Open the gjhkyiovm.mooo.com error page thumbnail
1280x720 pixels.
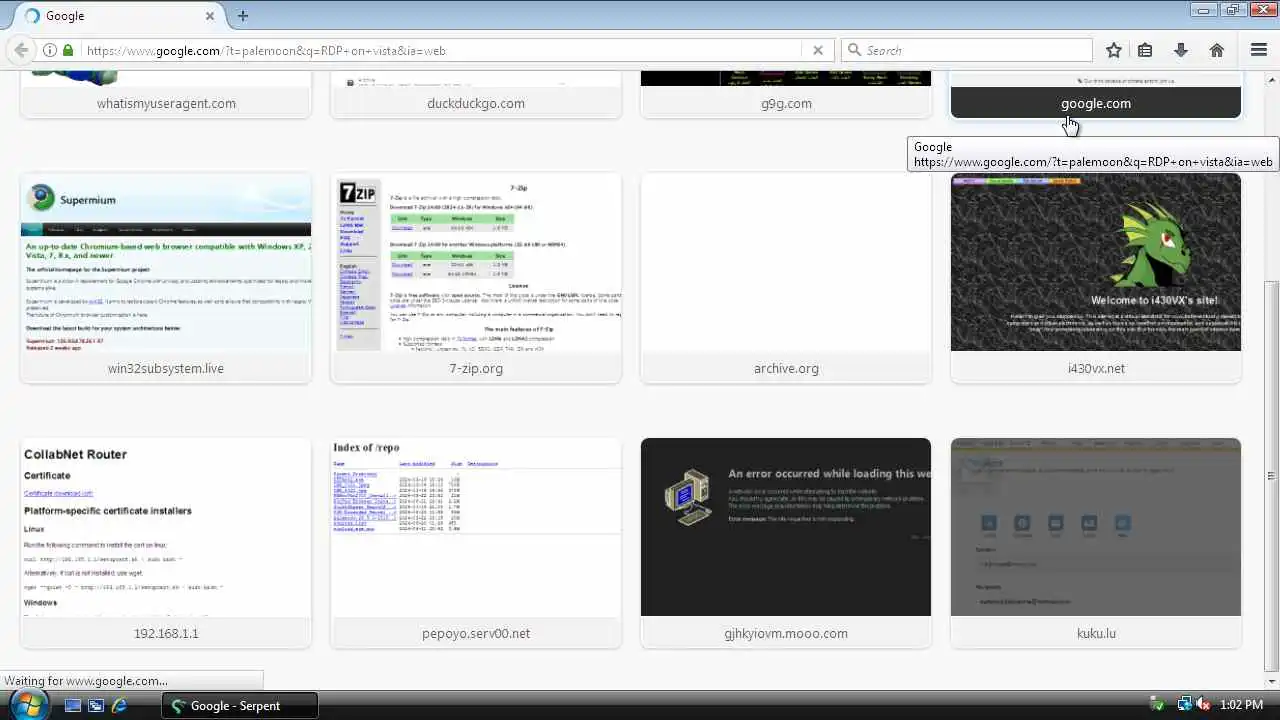pos(786,527)
